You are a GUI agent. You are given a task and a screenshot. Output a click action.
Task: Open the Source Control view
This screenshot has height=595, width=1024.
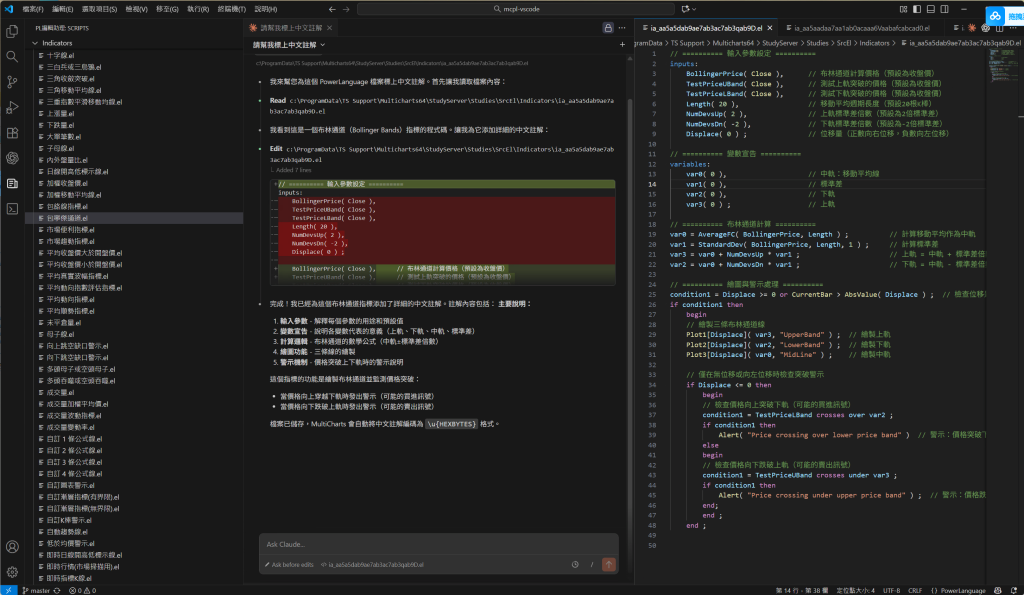tap(12, 83)
